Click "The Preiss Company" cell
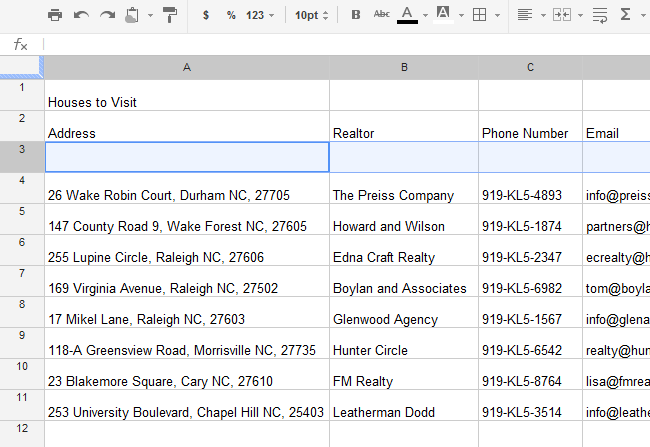This screenshot has height=447, width=650. pos(404,188)
